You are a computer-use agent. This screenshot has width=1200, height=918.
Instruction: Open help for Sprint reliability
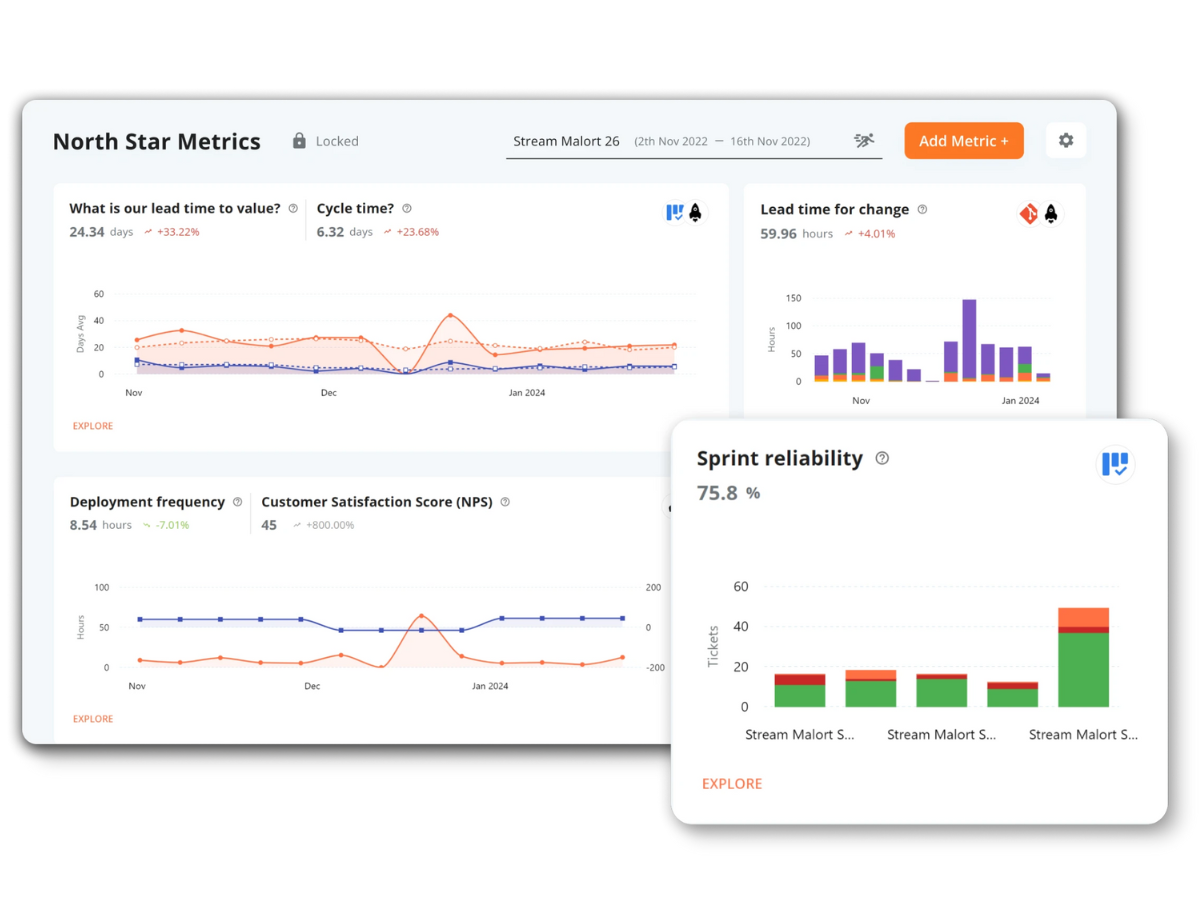coord(882,458)
